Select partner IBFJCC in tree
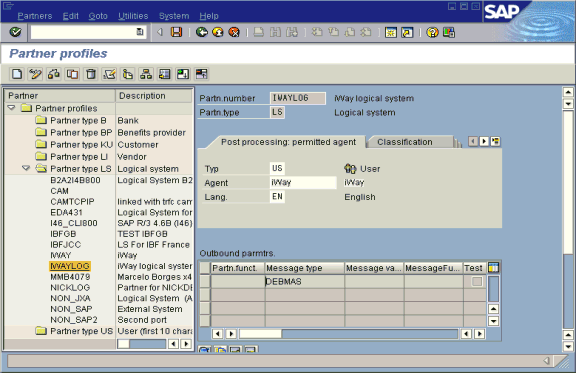 pyautogui.click(x=65, y=245)
